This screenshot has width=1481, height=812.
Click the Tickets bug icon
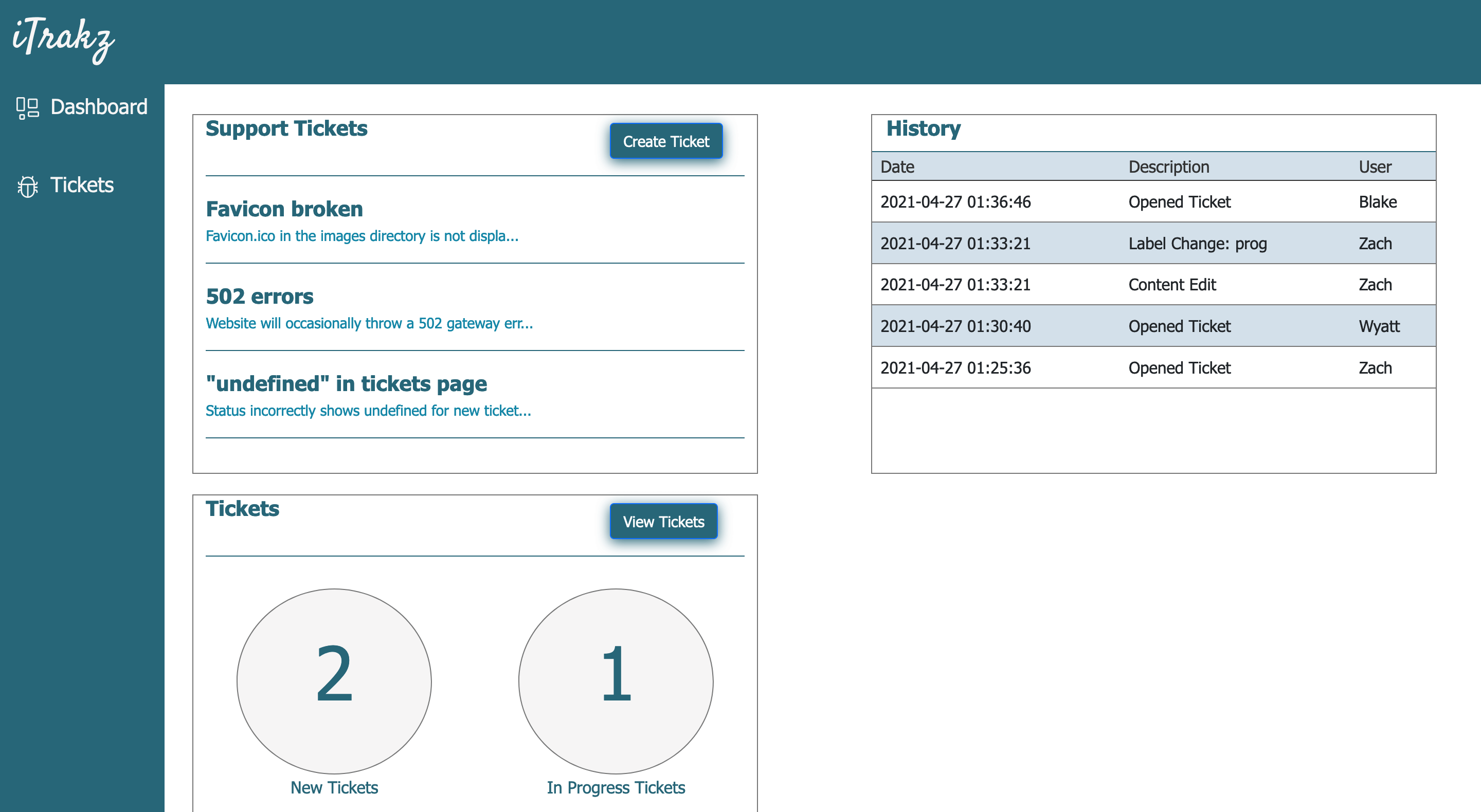[27, 186]
